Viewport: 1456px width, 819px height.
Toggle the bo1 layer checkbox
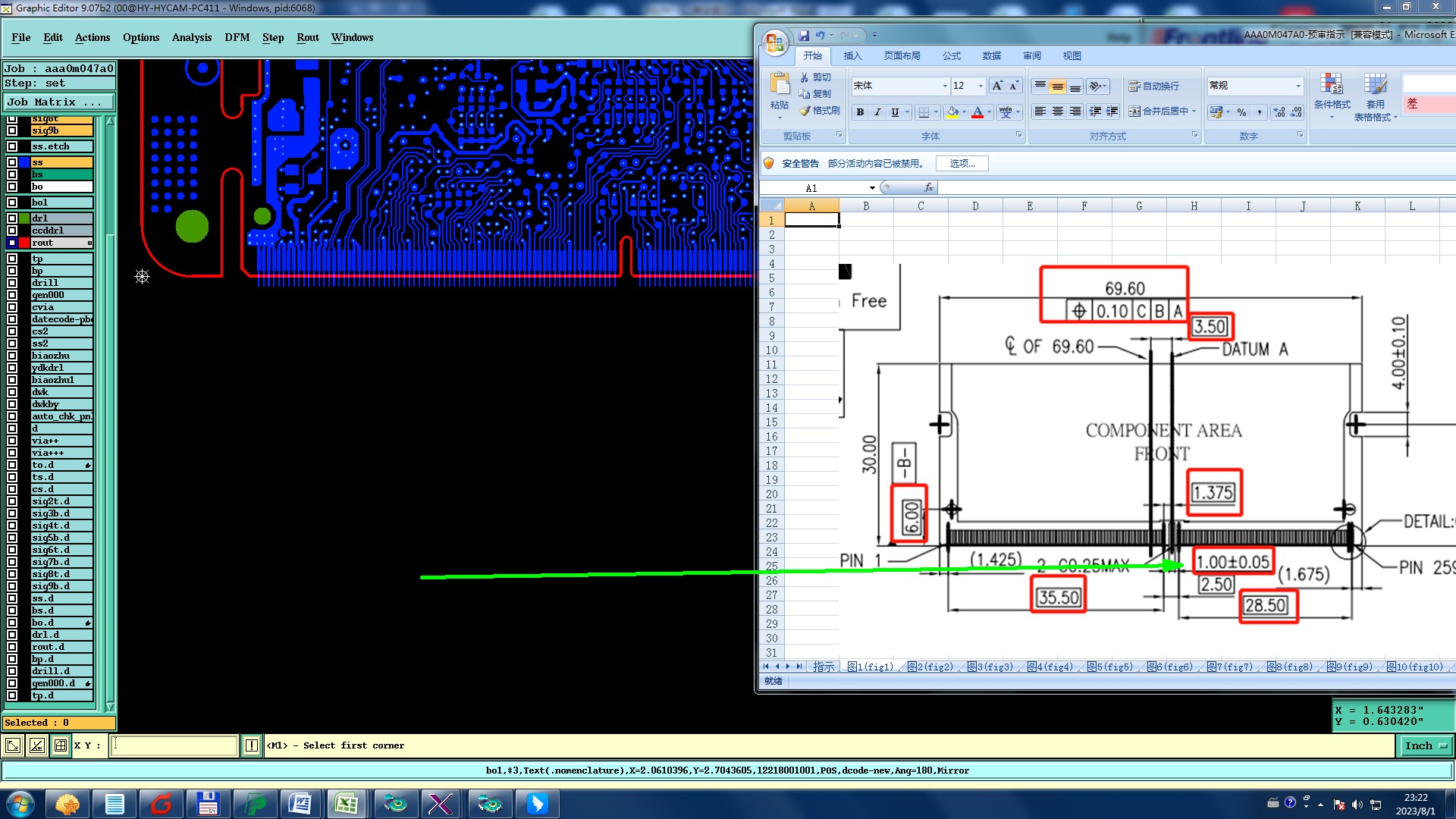coord(12,202)
